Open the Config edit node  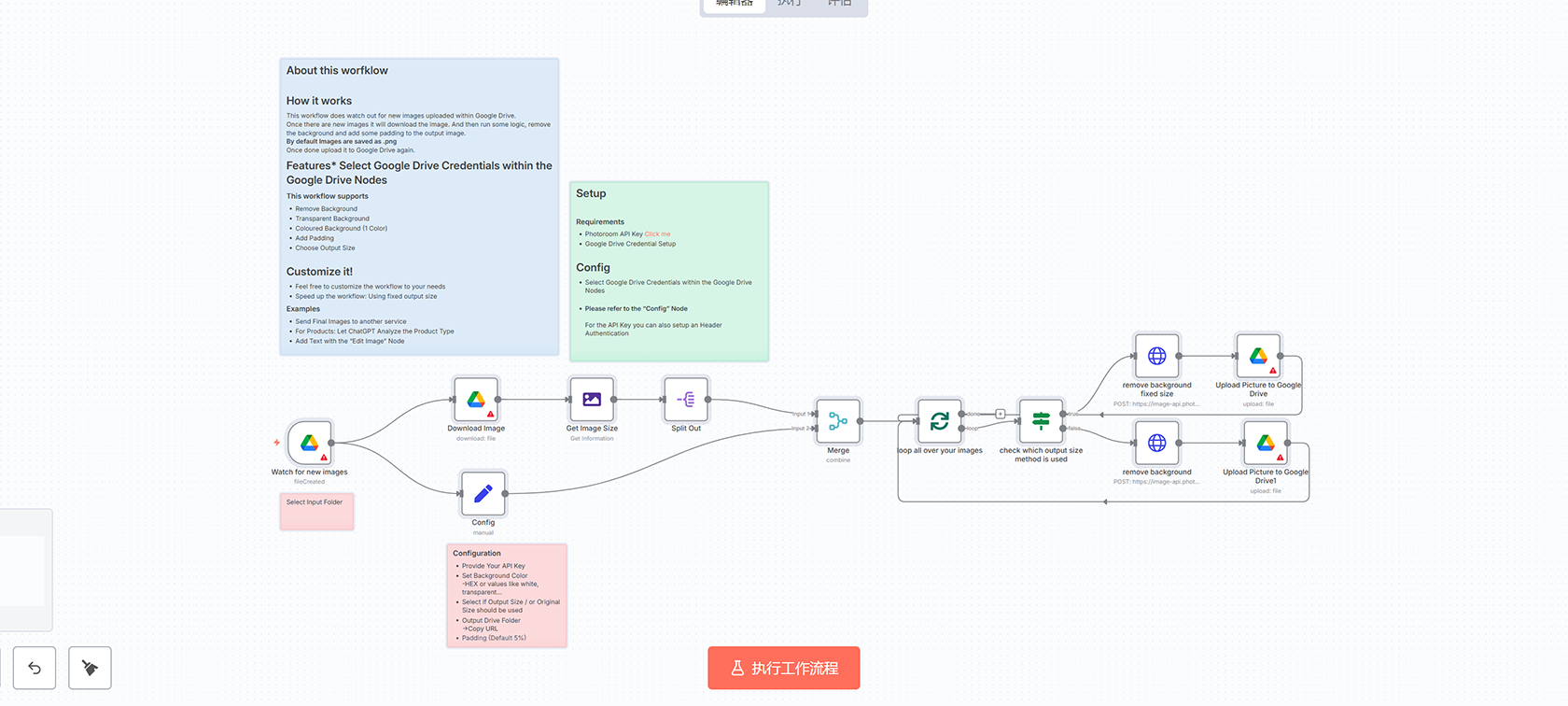click(483, 493)
